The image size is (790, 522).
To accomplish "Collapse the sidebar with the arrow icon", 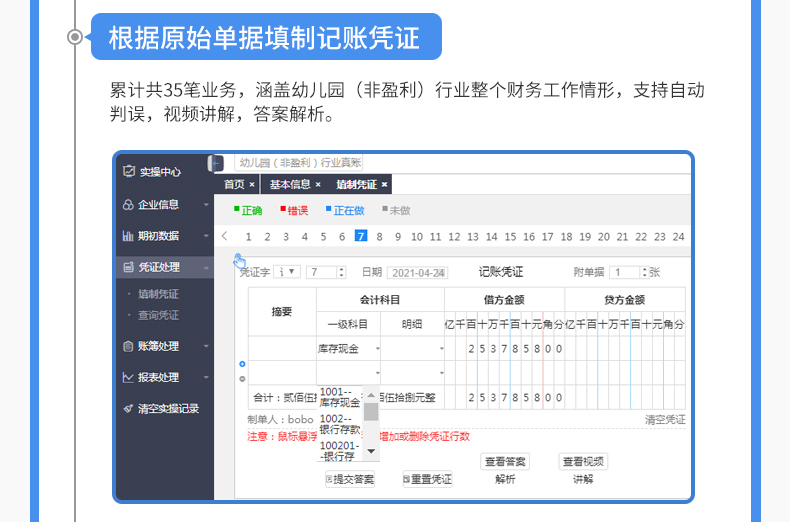I will click(x=216, y=163).
